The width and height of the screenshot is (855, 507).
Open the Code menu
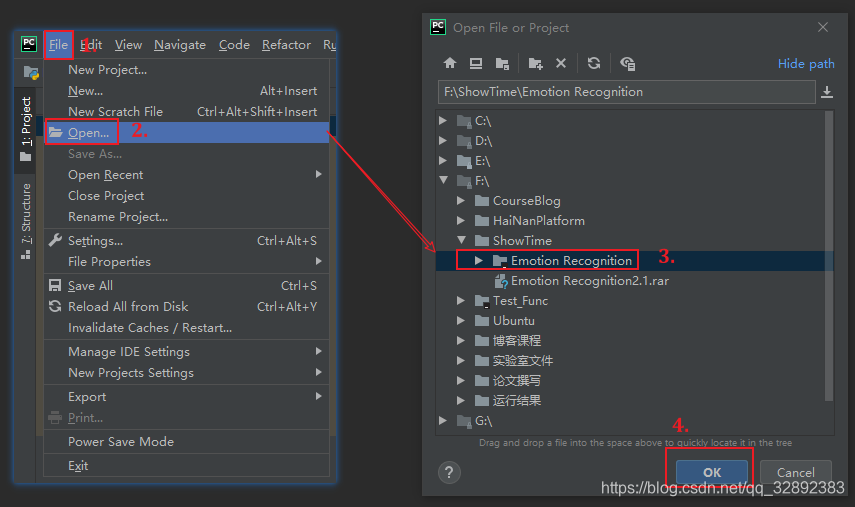(234, 45)
